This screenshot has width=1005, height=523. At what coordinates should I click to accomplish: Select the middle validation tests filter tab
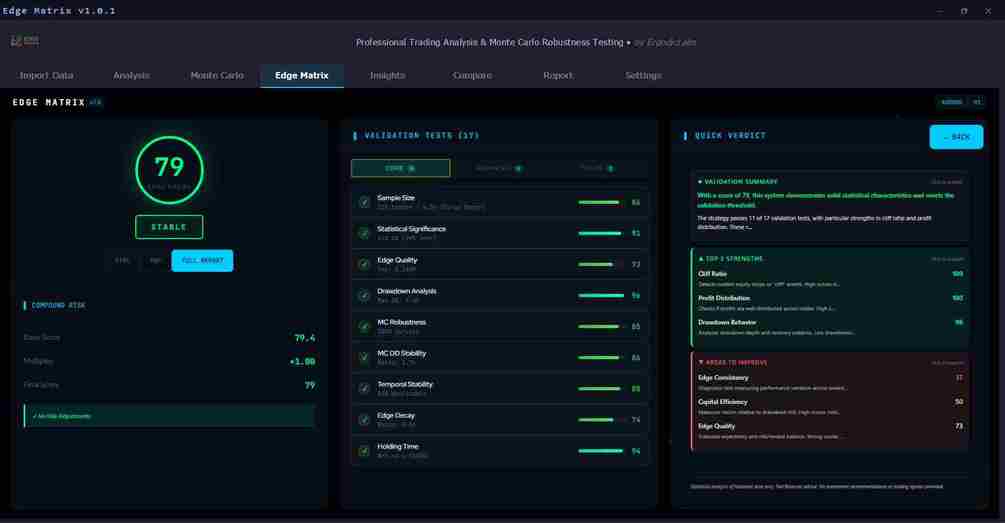tap(499, 169)
